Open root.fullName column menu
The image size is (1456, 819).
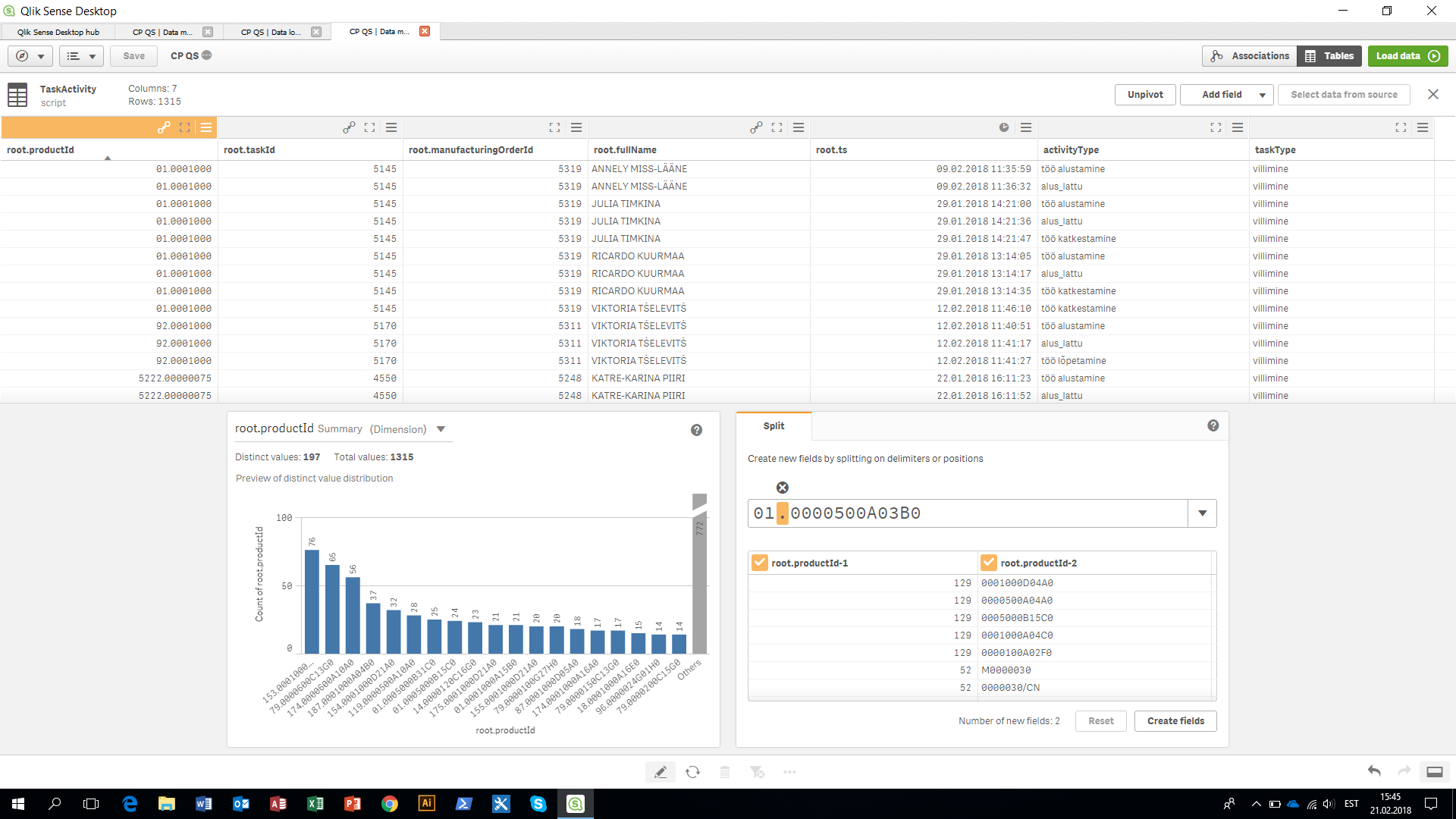(799, 127)
